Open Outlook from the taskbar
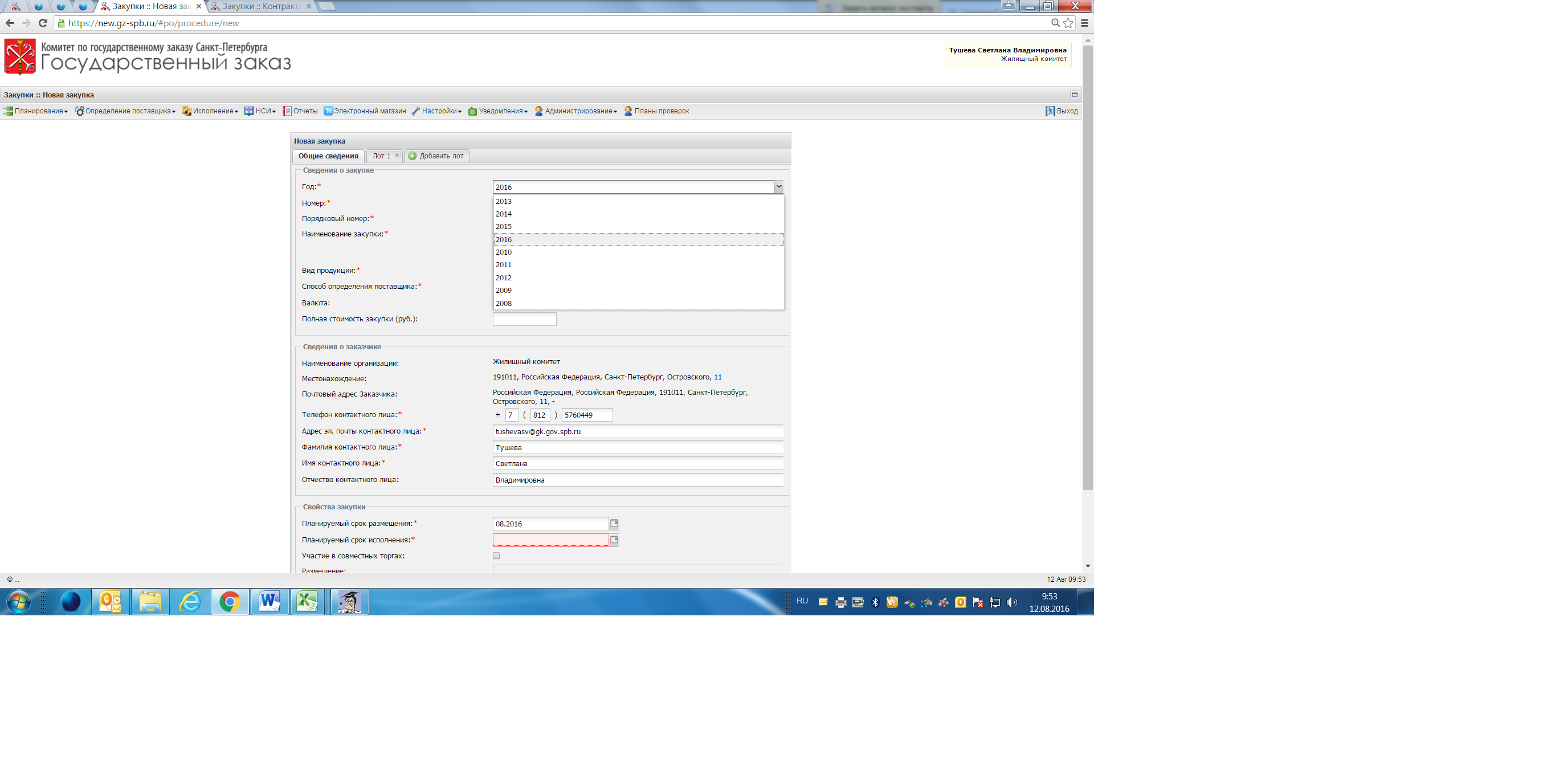1543x784 pixels. pyautogui.click(x=110, y=602)
